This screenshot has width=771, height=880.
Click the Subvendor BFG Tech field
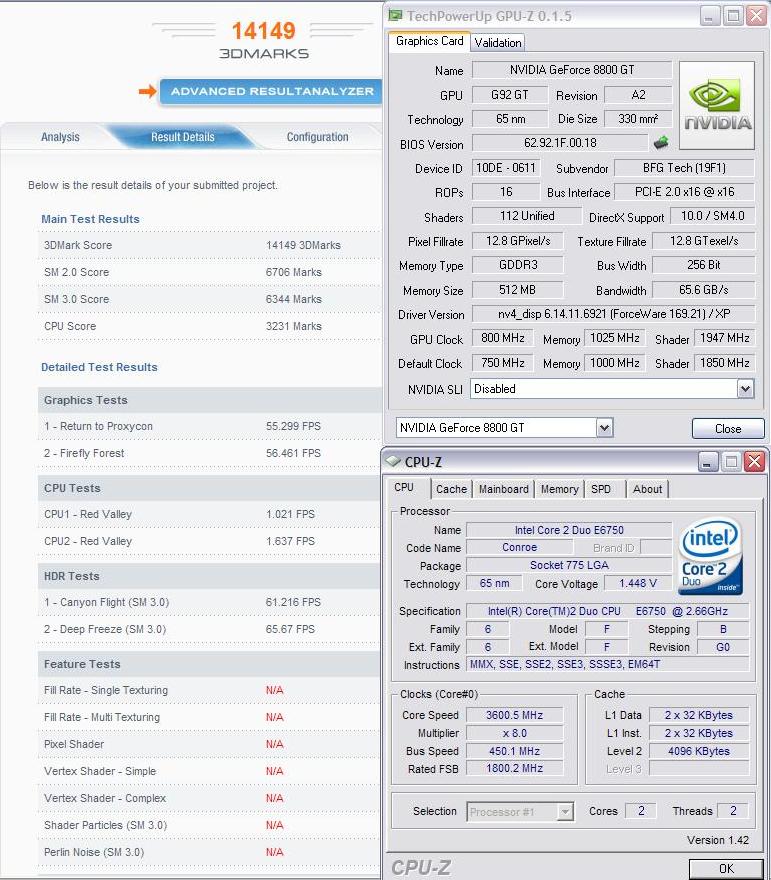click(684, 168)
